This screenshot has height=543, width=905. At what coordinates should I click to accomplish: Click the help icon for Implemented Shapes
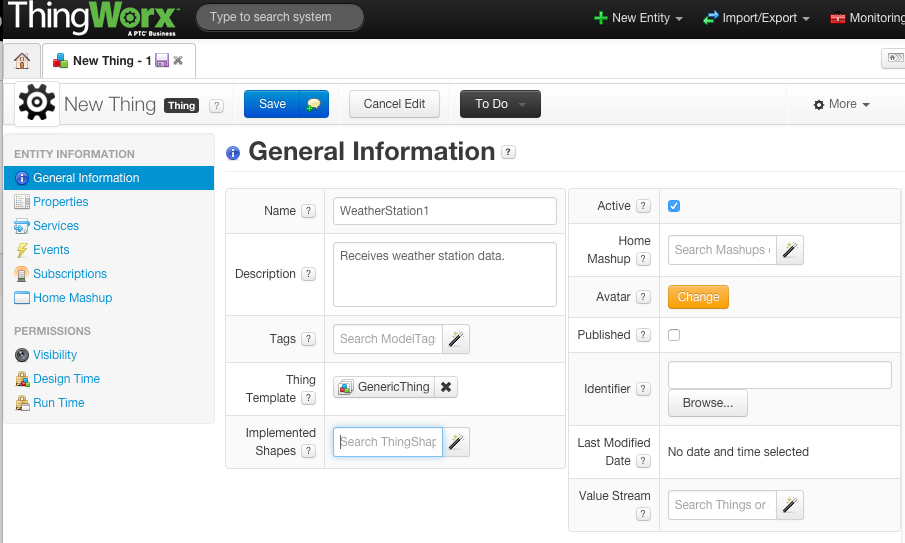[309, 451]
